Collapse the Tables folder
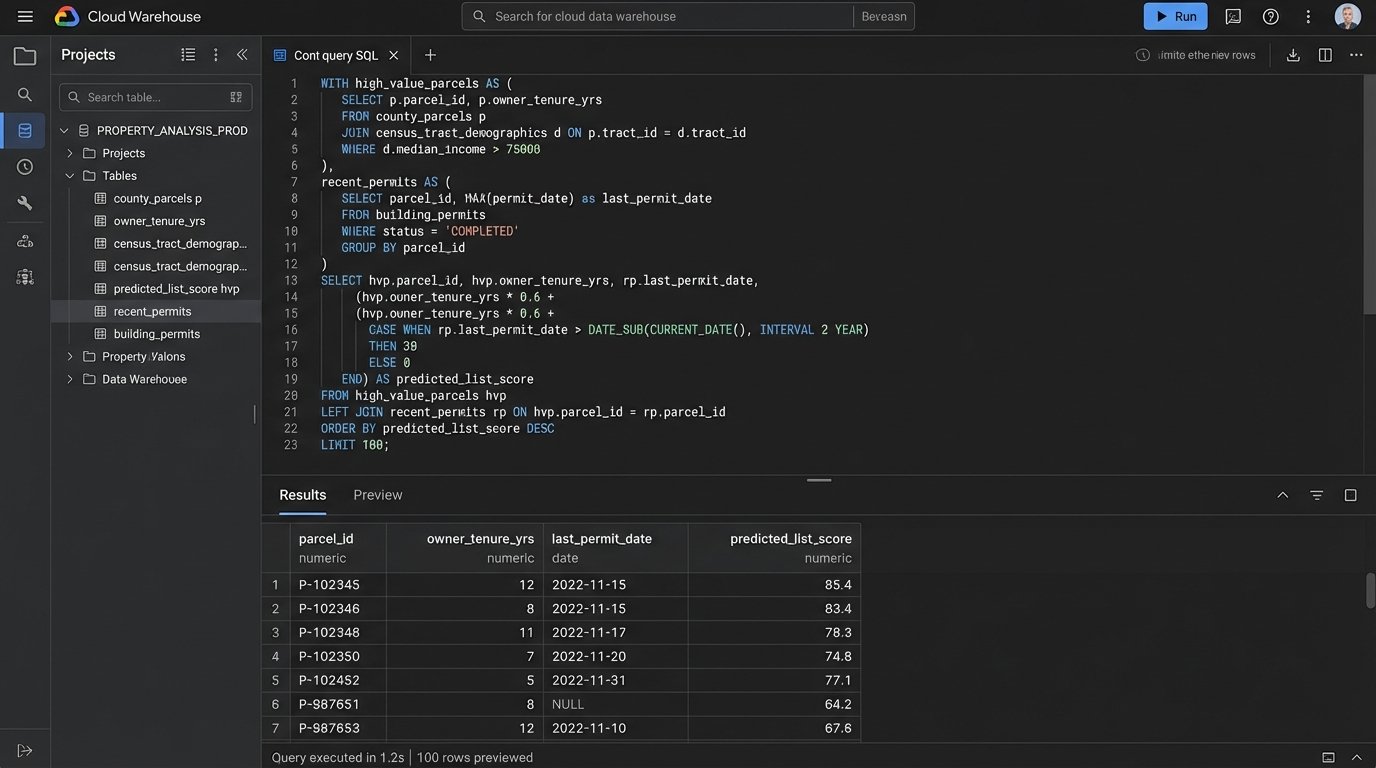 pyautogui.click(x=70, y=176)
